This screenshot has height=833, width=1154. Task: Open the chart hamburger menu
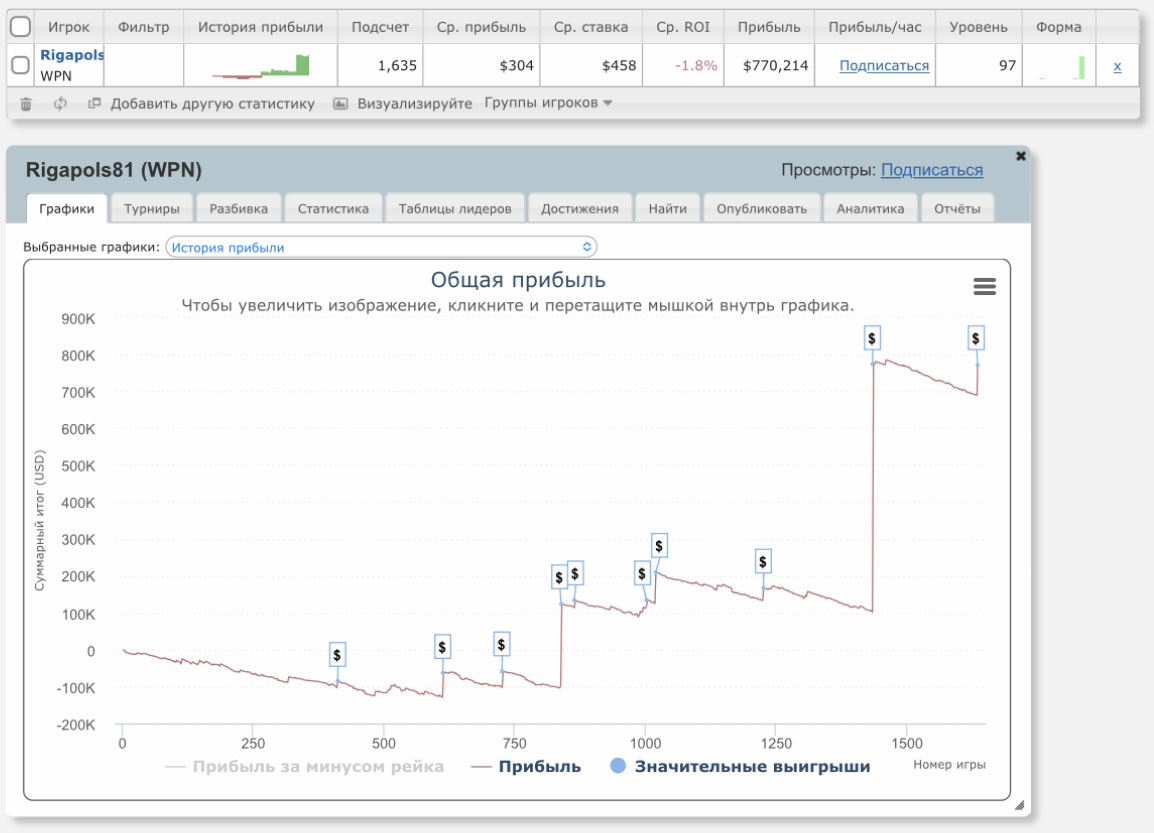coord(984,287)
